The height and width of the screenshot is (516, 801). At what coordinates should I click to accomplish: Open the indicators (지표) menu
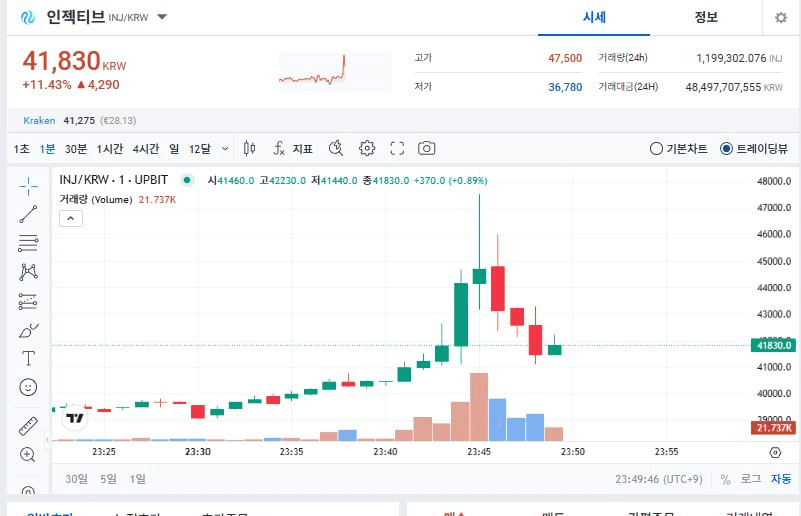tap(293, 149)
